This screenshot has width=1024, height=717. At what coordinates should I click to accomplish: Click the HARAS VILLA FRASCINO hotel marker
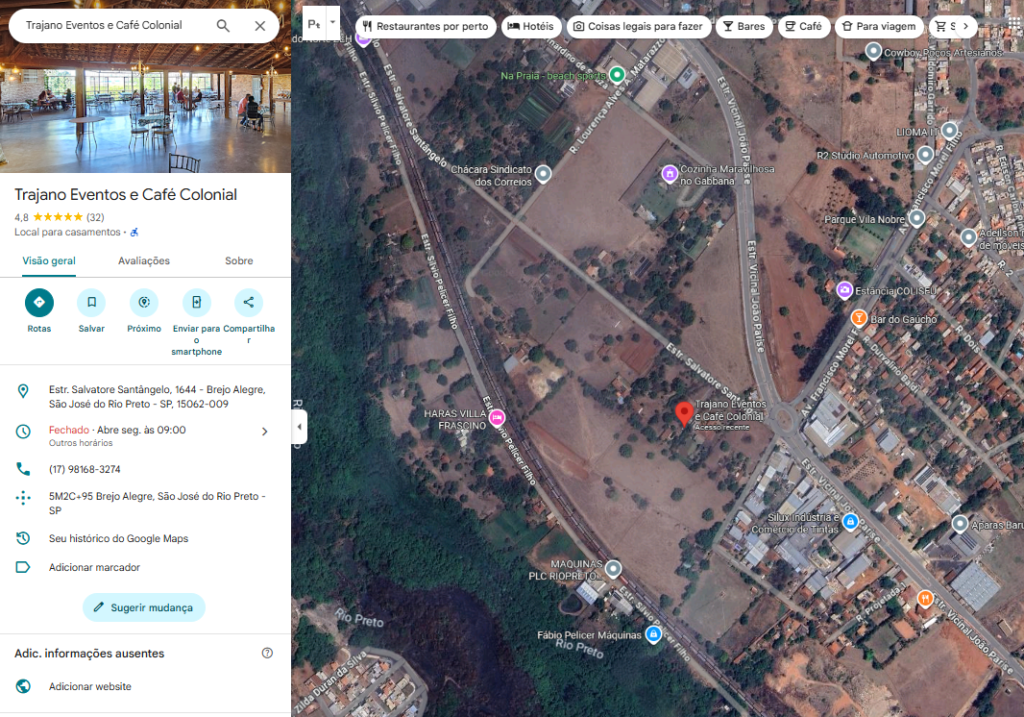pos(496,417)
